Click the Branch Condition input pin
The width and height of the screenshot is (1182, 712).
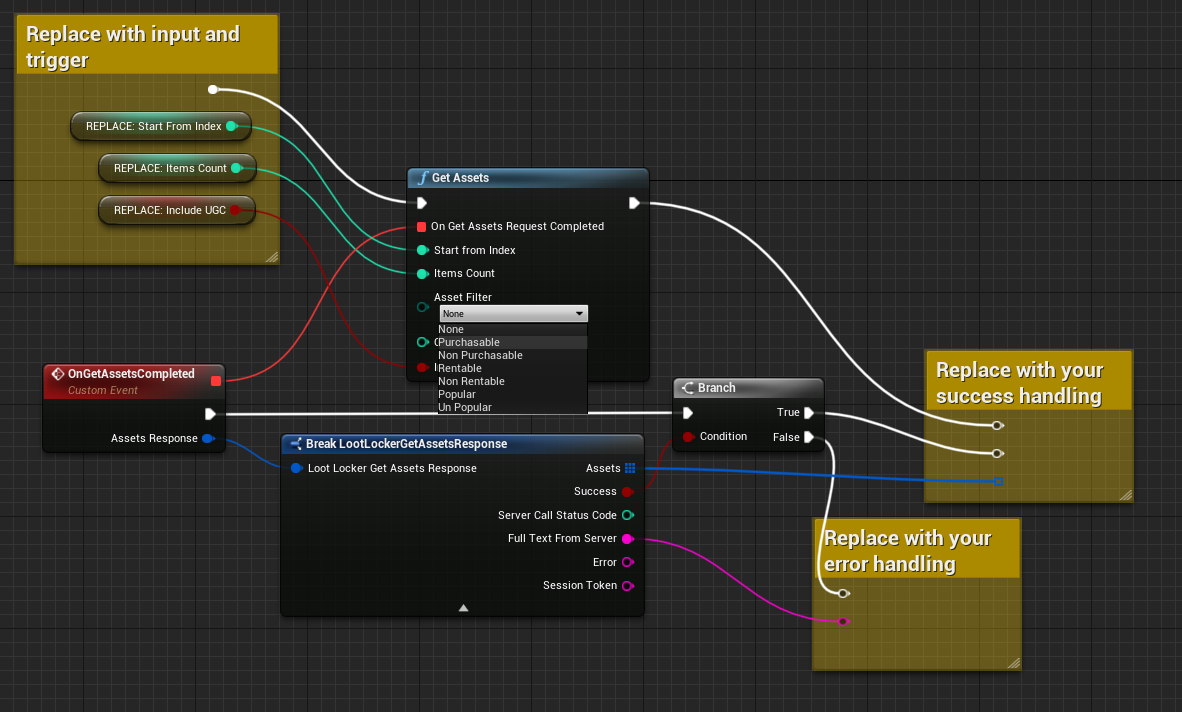(x=688, y=437)
